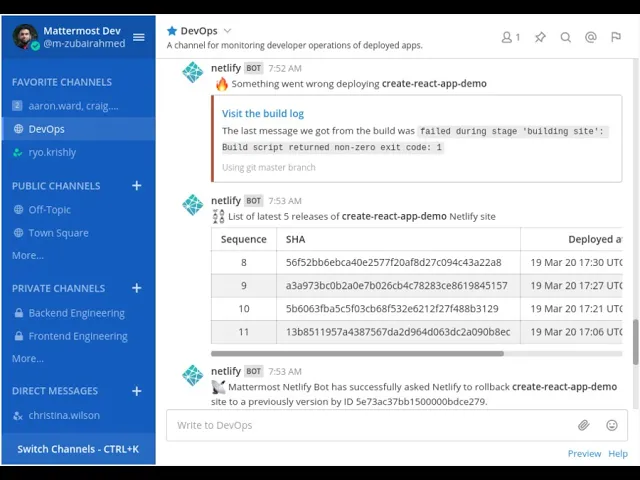640x480 pixels.
Task: Open aaron.ward, craig group message
Action: click(78, 106)
